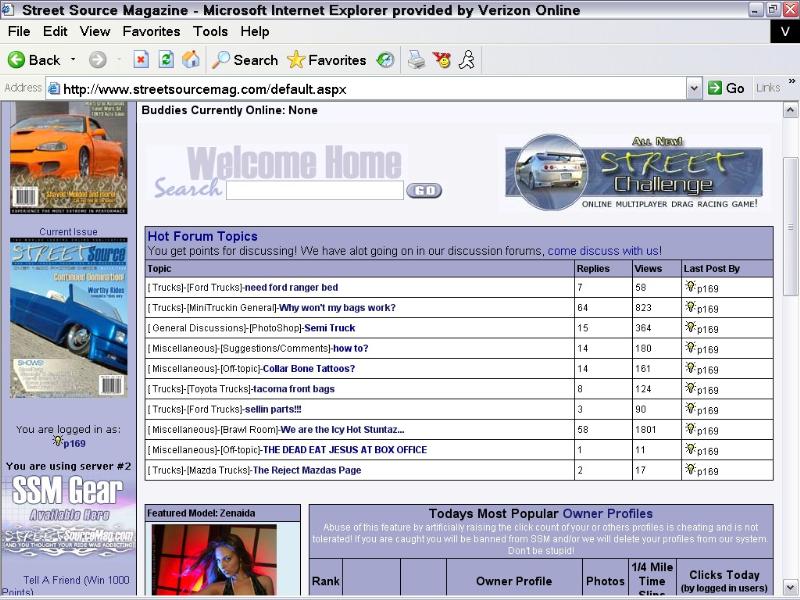Open the toolbar Search pane
This screenshot has height=600, width=800.
pos(245,60)
